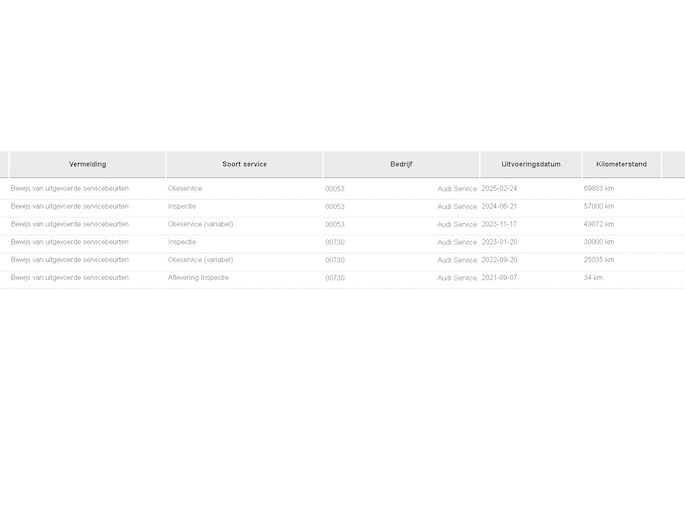685x514 pixels.
Task: Click the 69883 km mileage cell
Action: click(599, 188)
